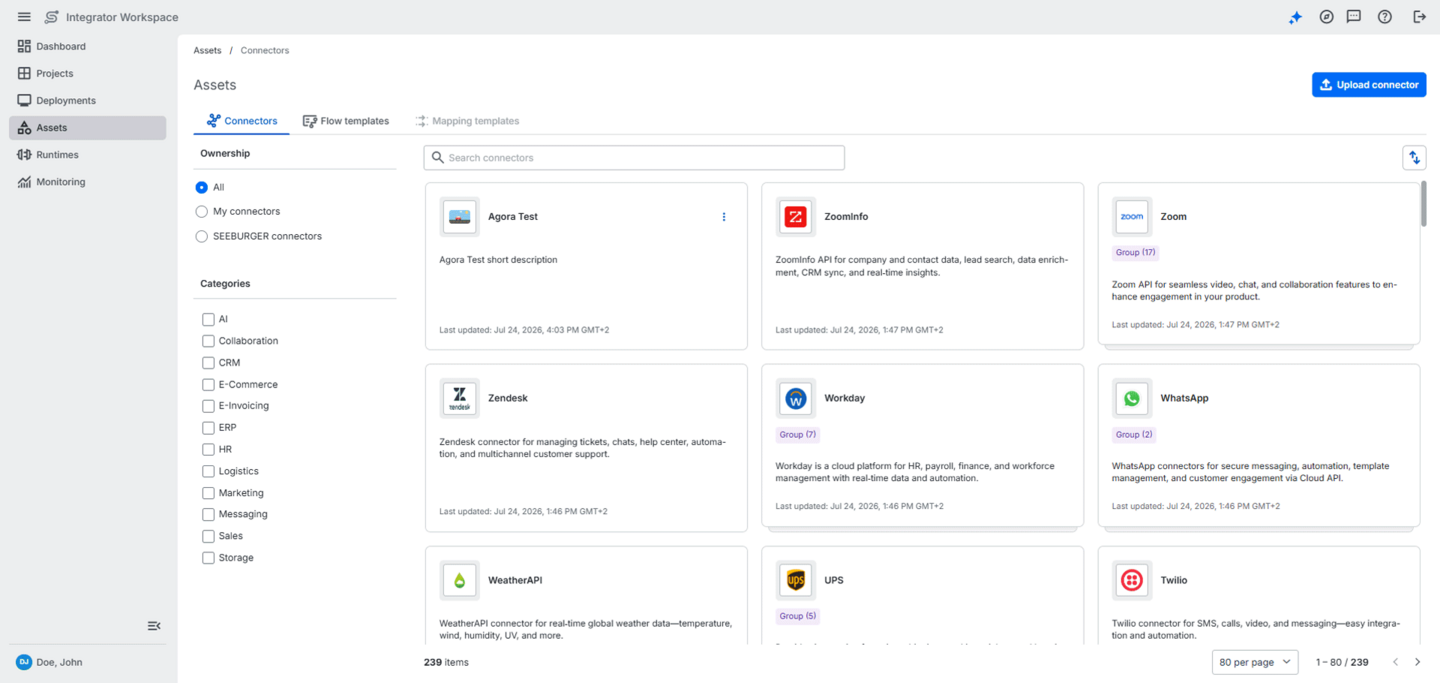Open the help question mark icon
The width and height of the screenshot is (1440, 683).
pyautogui.click(x=1385, y=17)
